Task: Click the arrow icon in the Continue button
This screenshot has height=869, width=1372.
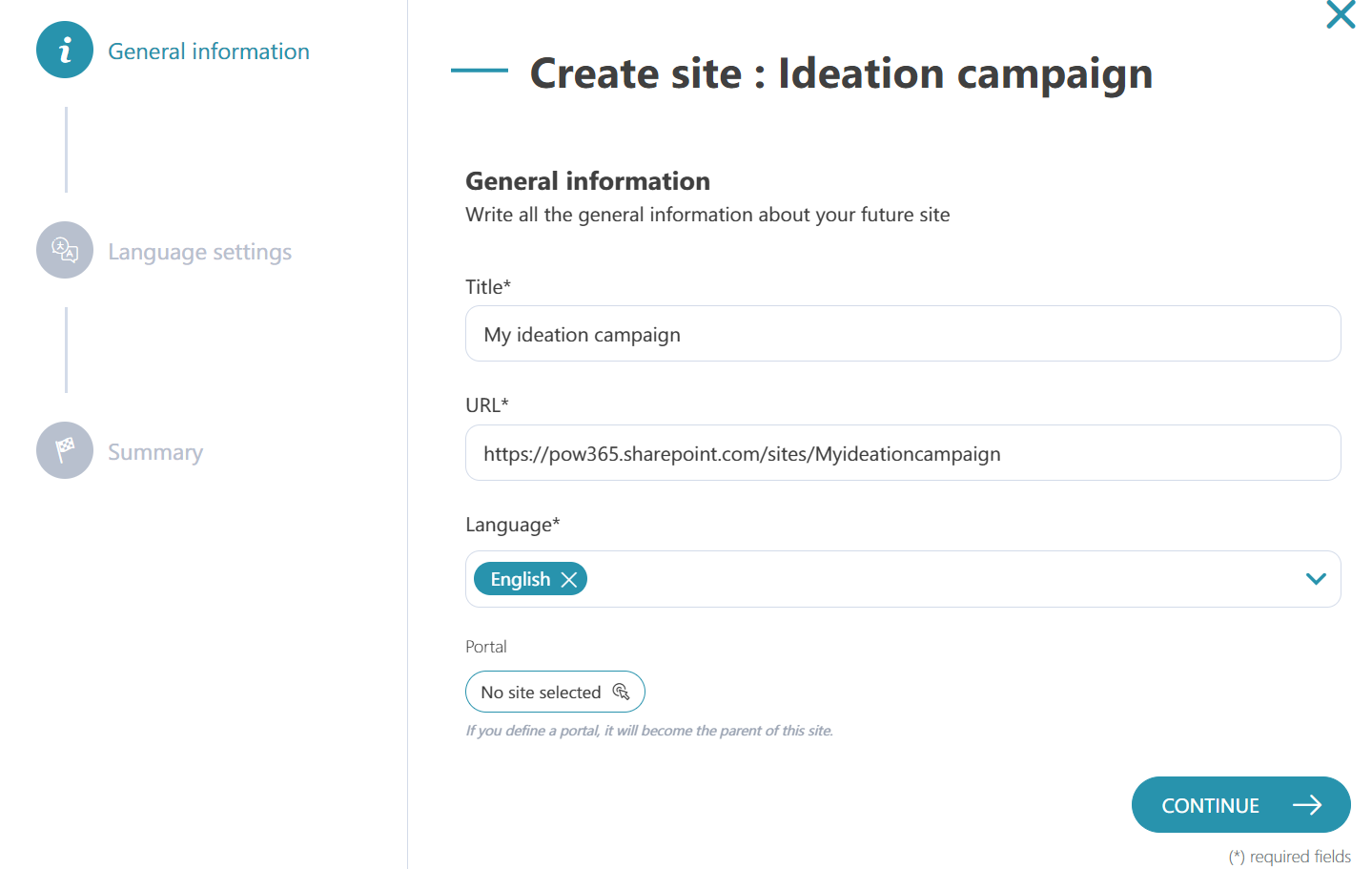Action: click(x=1307, y=805)
